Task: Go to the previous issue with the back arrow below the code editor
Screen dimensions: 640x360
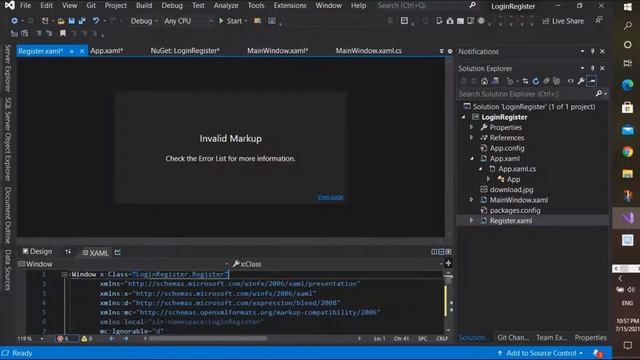Action: (112, 339)
